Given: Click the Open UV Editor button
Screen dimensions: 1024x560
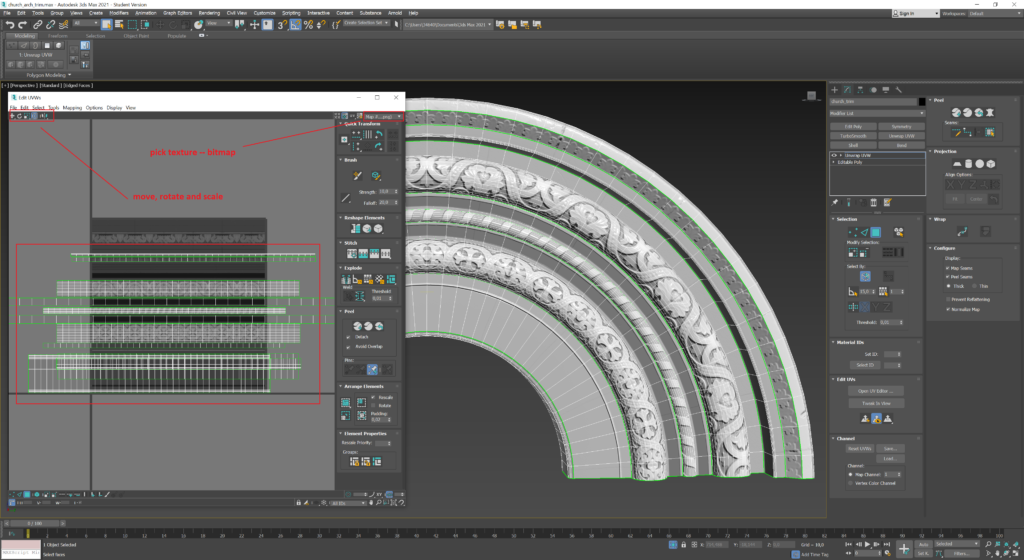Looking at the screenshot, I should pyautogui.click(x=875, y=390).
